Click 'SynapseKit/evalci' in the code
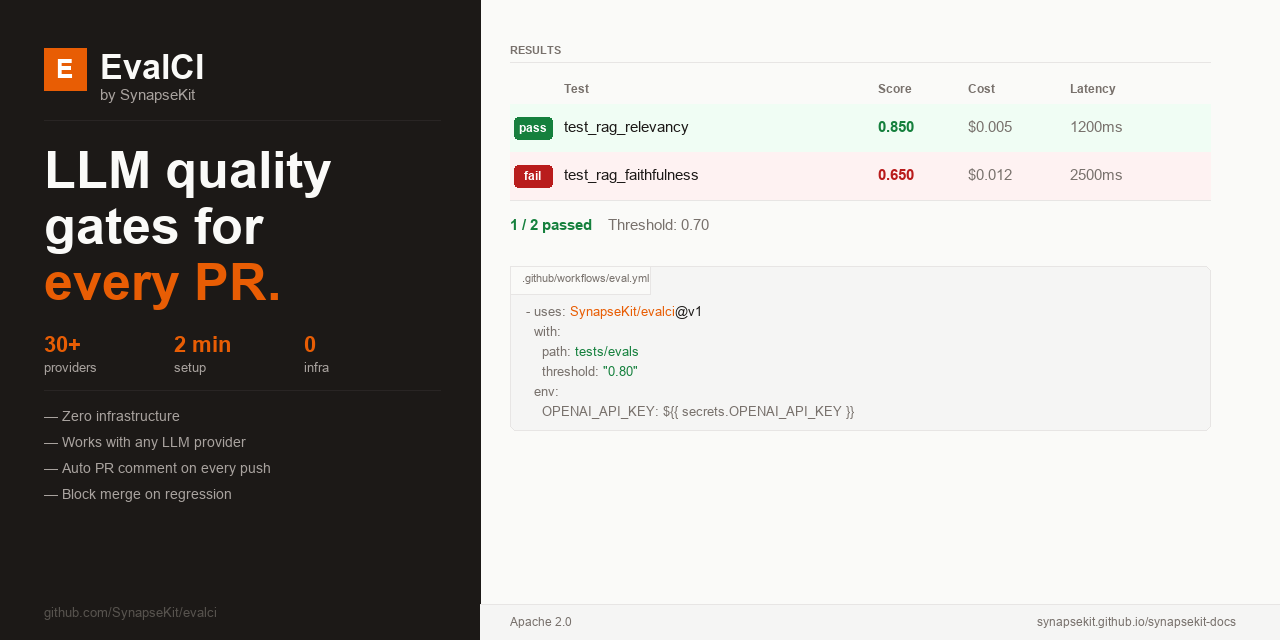Image resolution: width=1280 pixels, height=640 pixels. pyautogui.click(x=622, y=312)
